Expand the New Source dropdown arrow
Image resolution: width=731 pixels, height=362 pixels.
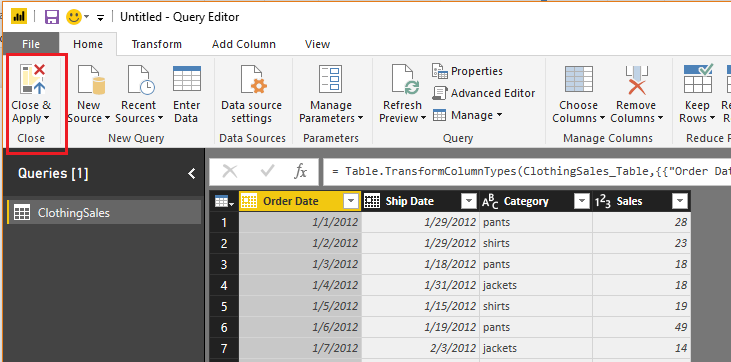click(x=107, y=118)
